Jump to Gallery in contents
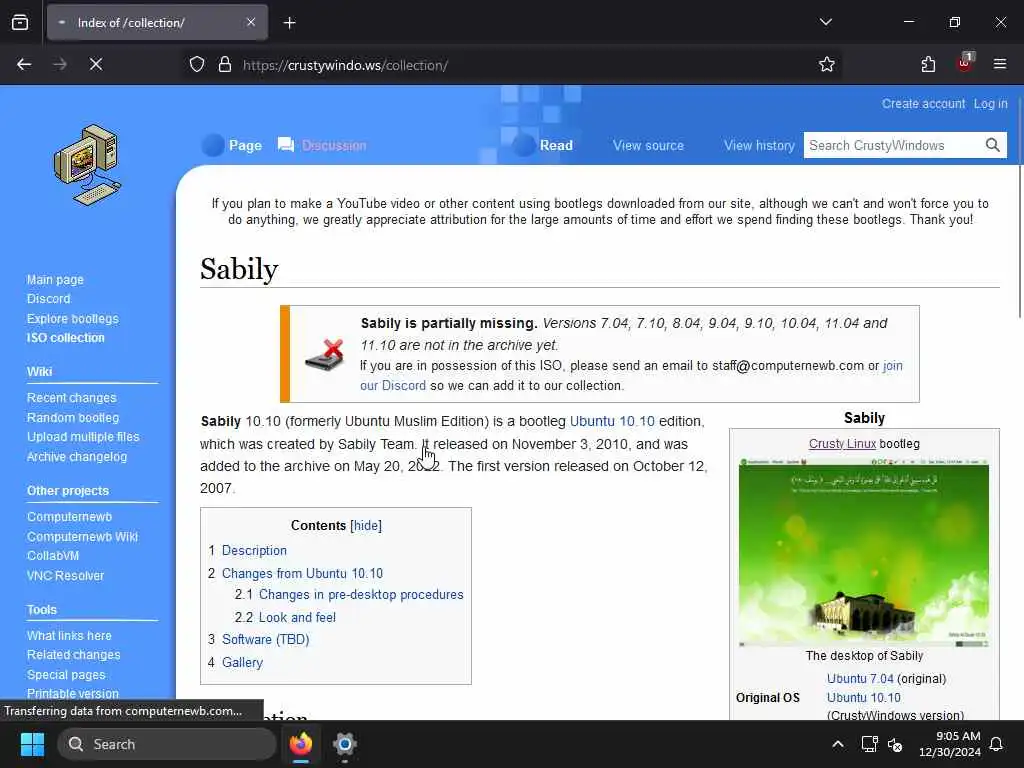The image size is (1024, 768). tap(242, 662)
